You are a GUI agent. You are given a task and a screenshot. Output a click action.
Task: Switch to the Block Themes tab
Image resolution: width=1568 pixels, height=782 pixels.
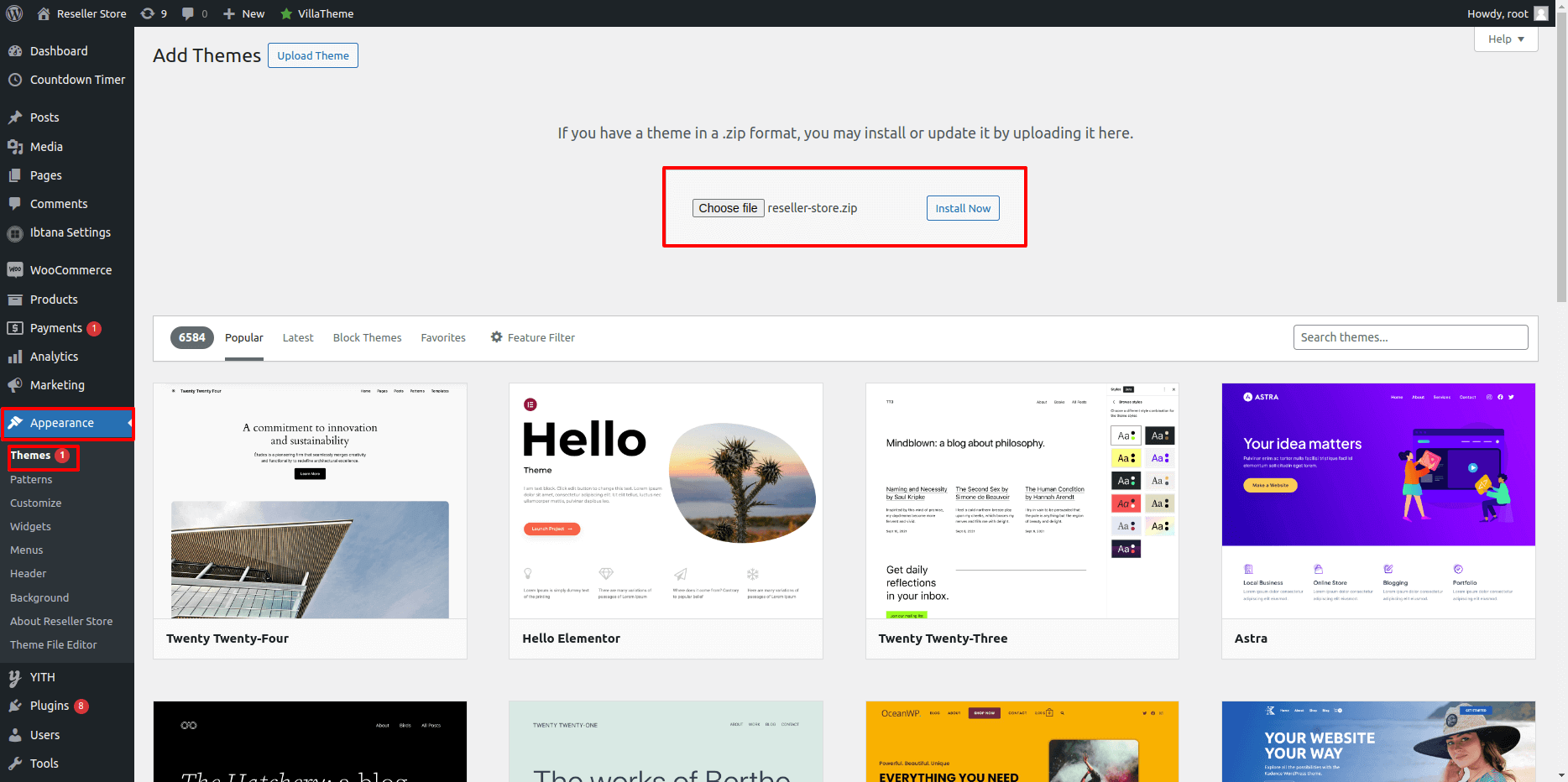(367, 337)
